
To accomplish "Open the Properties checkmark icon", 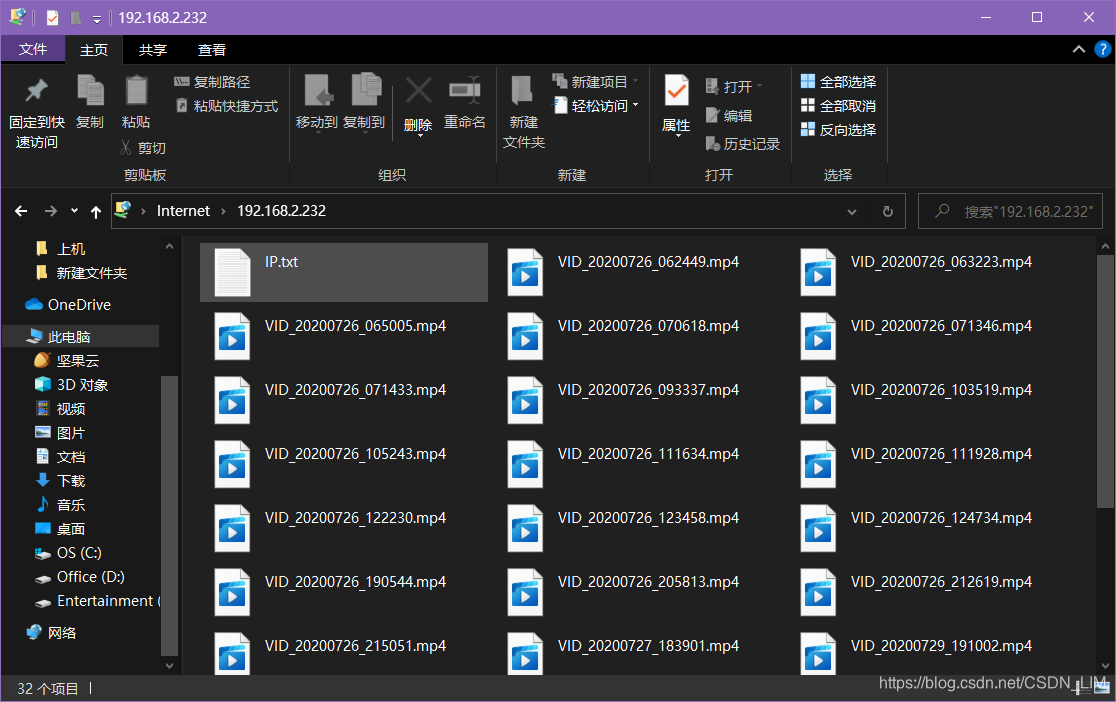I will 677,91.
